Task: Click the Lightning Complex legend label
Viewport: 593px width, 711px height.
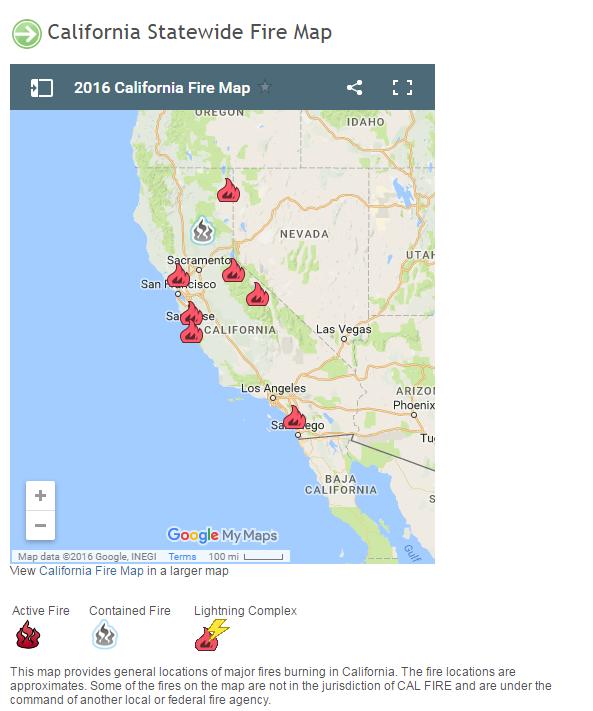Action: (245, 611)
